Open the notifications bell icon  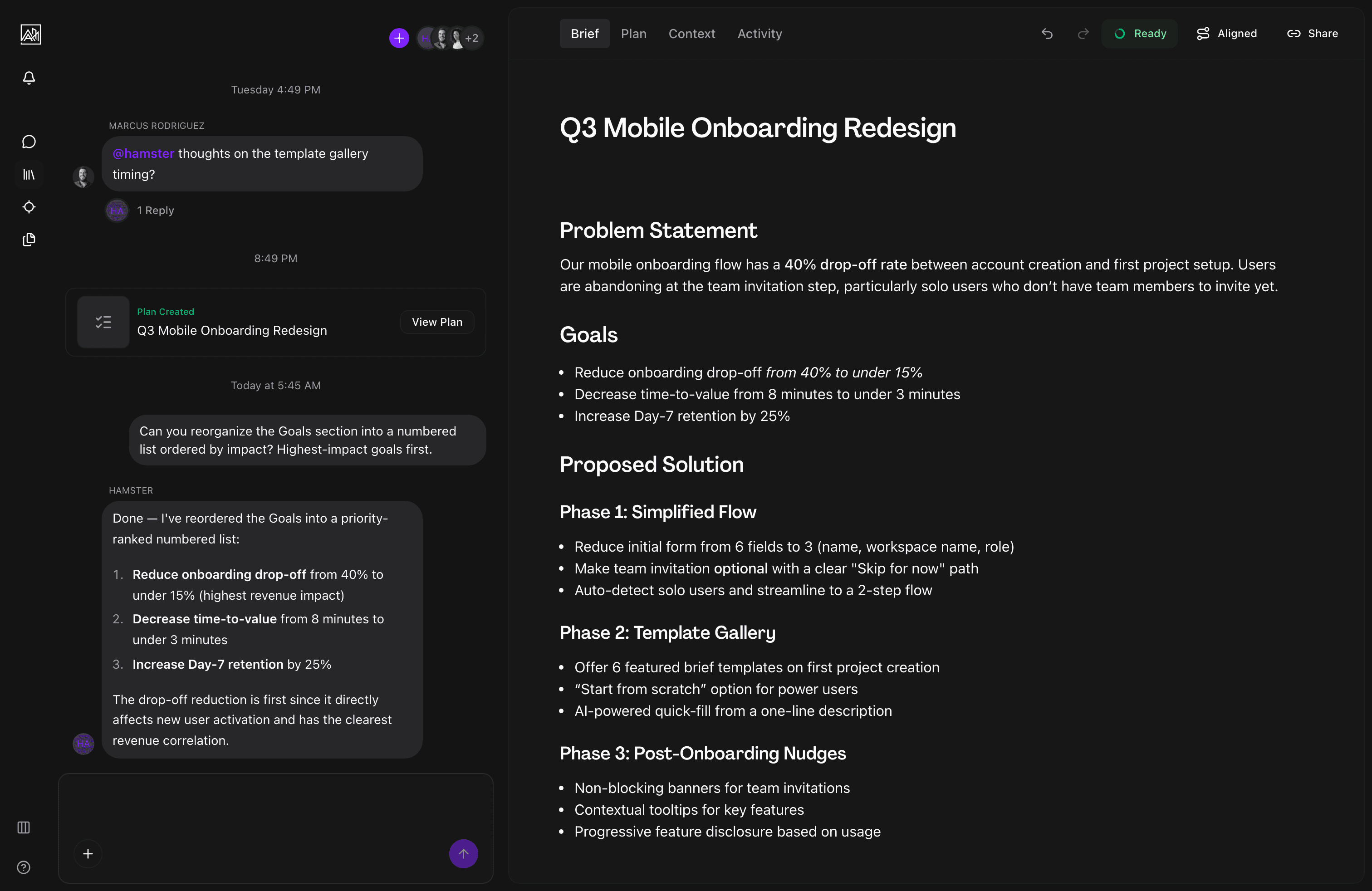pos(29,78)
